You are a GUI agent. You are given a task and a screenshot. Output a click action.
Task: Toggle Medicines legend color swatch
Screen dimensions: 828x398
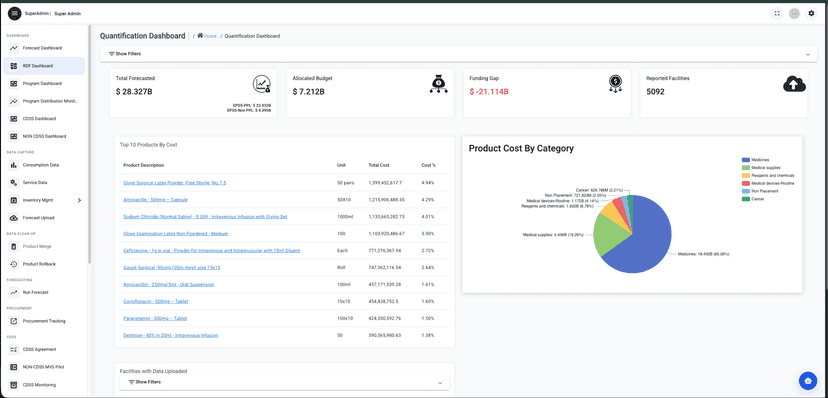pyautogui.click(x=746, y=159)
